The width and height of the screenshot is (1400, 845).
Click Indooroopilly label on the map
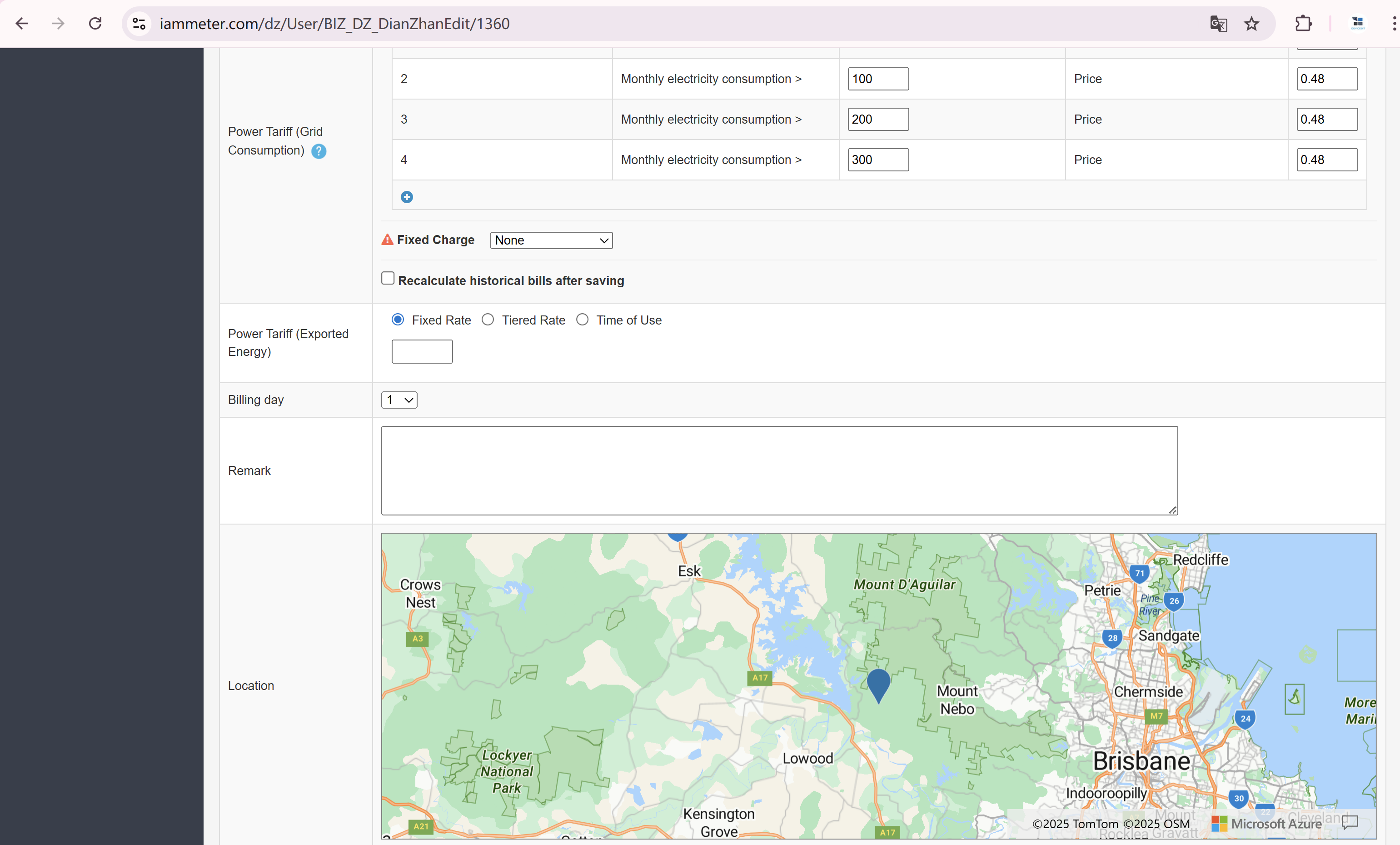(x=1106, y=793)
